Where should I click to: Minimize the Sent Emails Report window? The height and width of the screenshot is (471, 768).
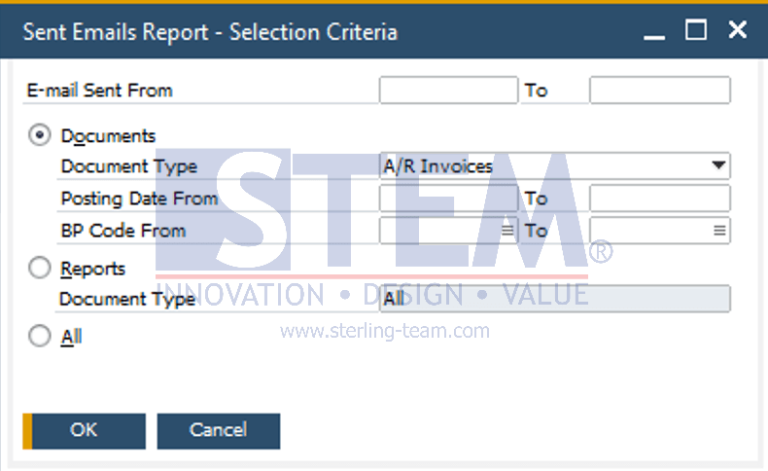pyautogui.click(x=654, y=32)
